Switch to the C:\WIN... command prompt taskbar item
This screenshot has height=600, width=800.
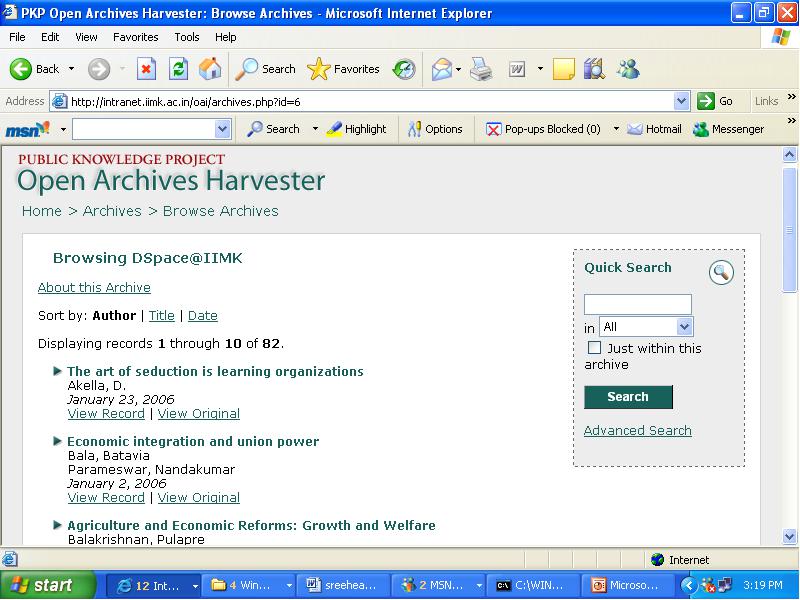(x=532, y=585)
